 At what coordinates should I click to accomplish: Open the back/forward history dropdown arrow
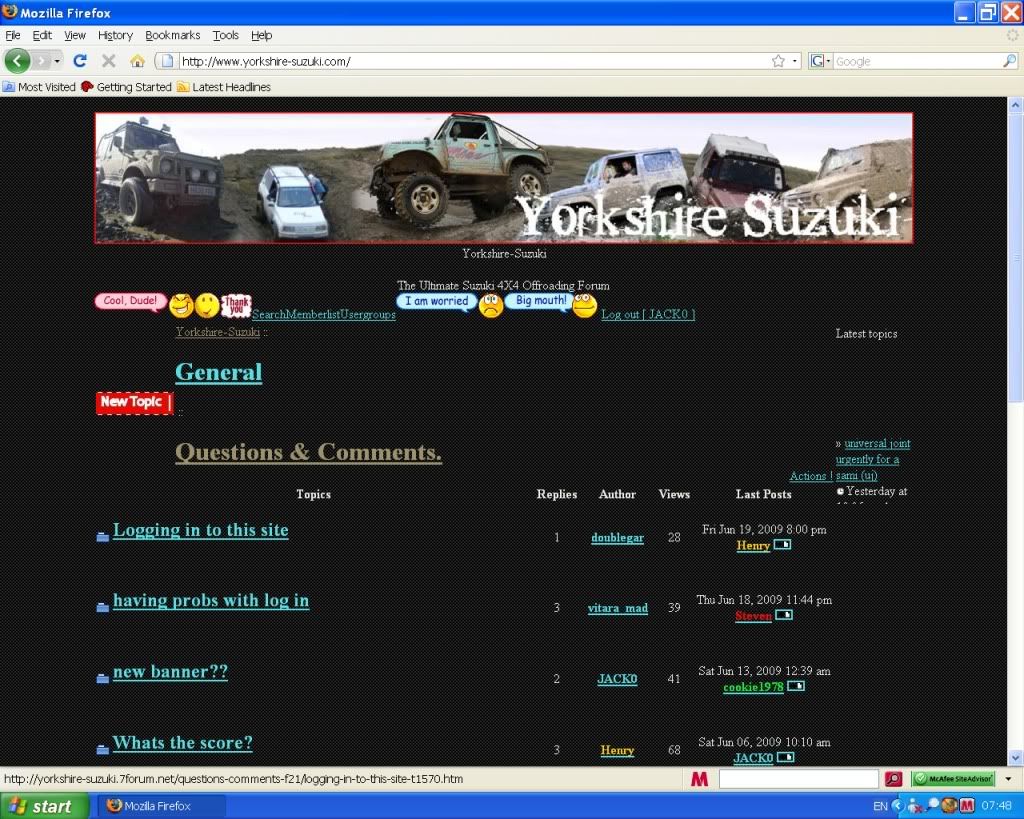pyautogui.click(x=57, y=61)
